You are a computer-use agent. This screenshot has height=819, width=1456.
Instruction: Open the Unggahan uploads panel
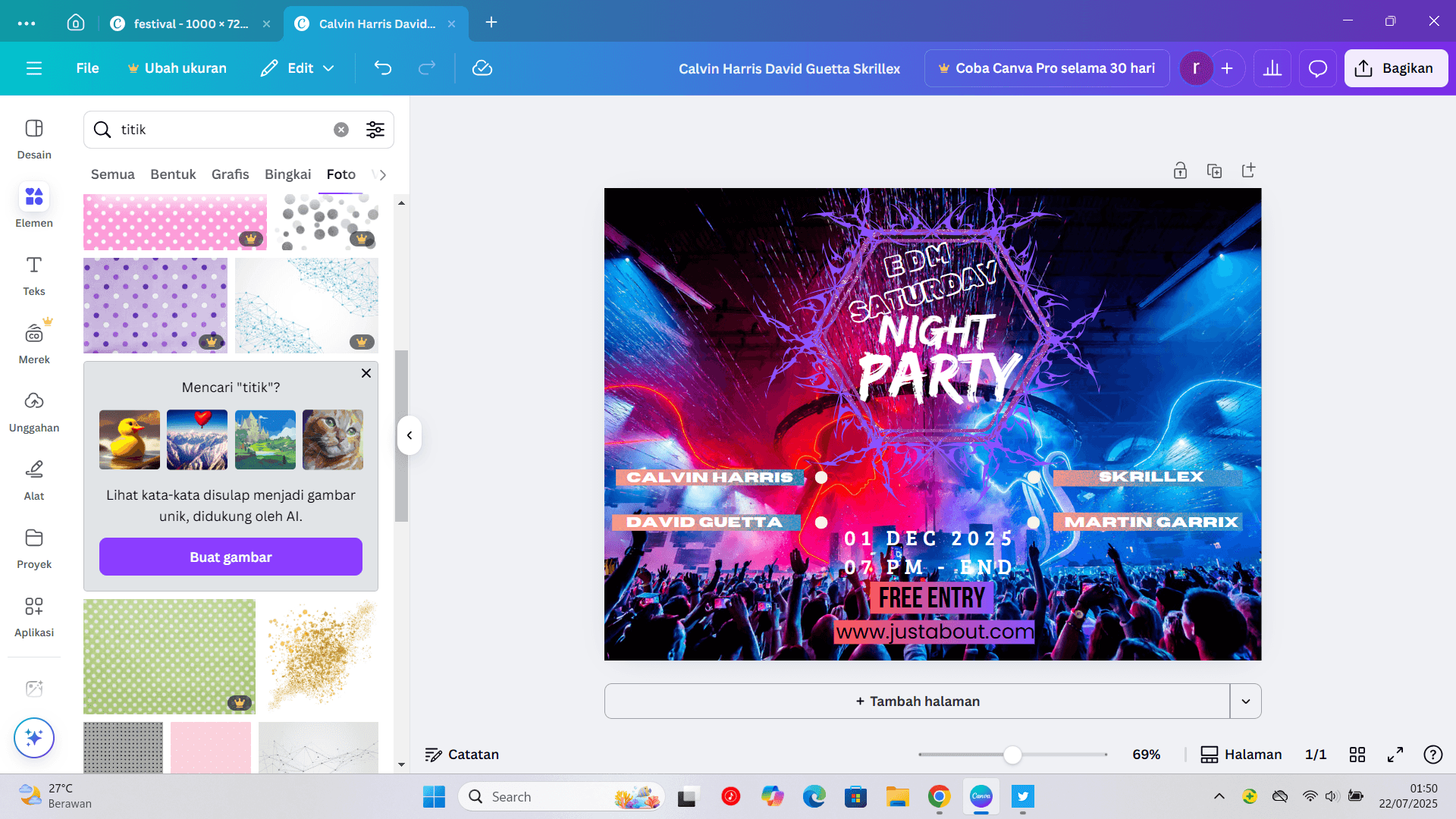pos(34,411)
